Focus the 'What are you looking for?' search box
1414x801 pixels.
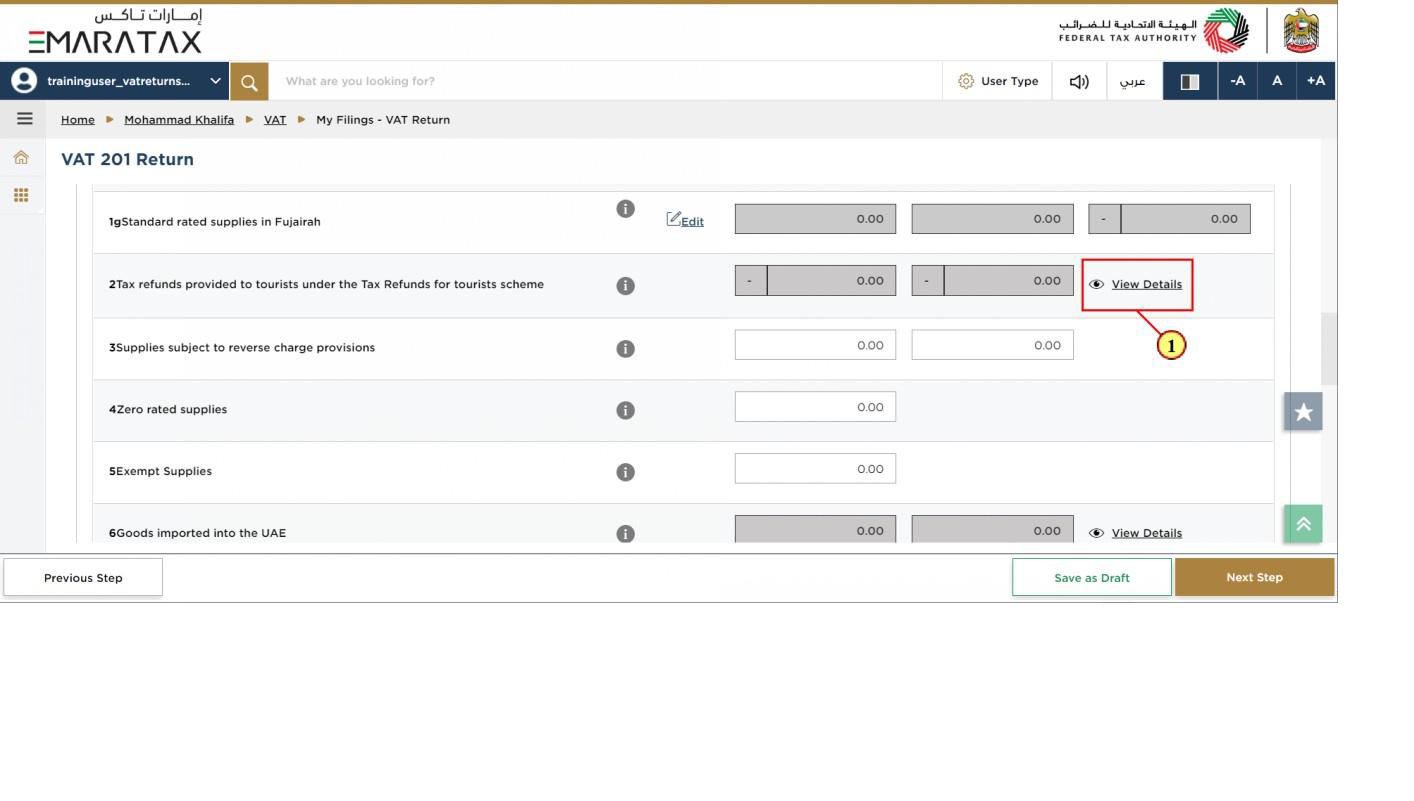[x=605, y=81]
